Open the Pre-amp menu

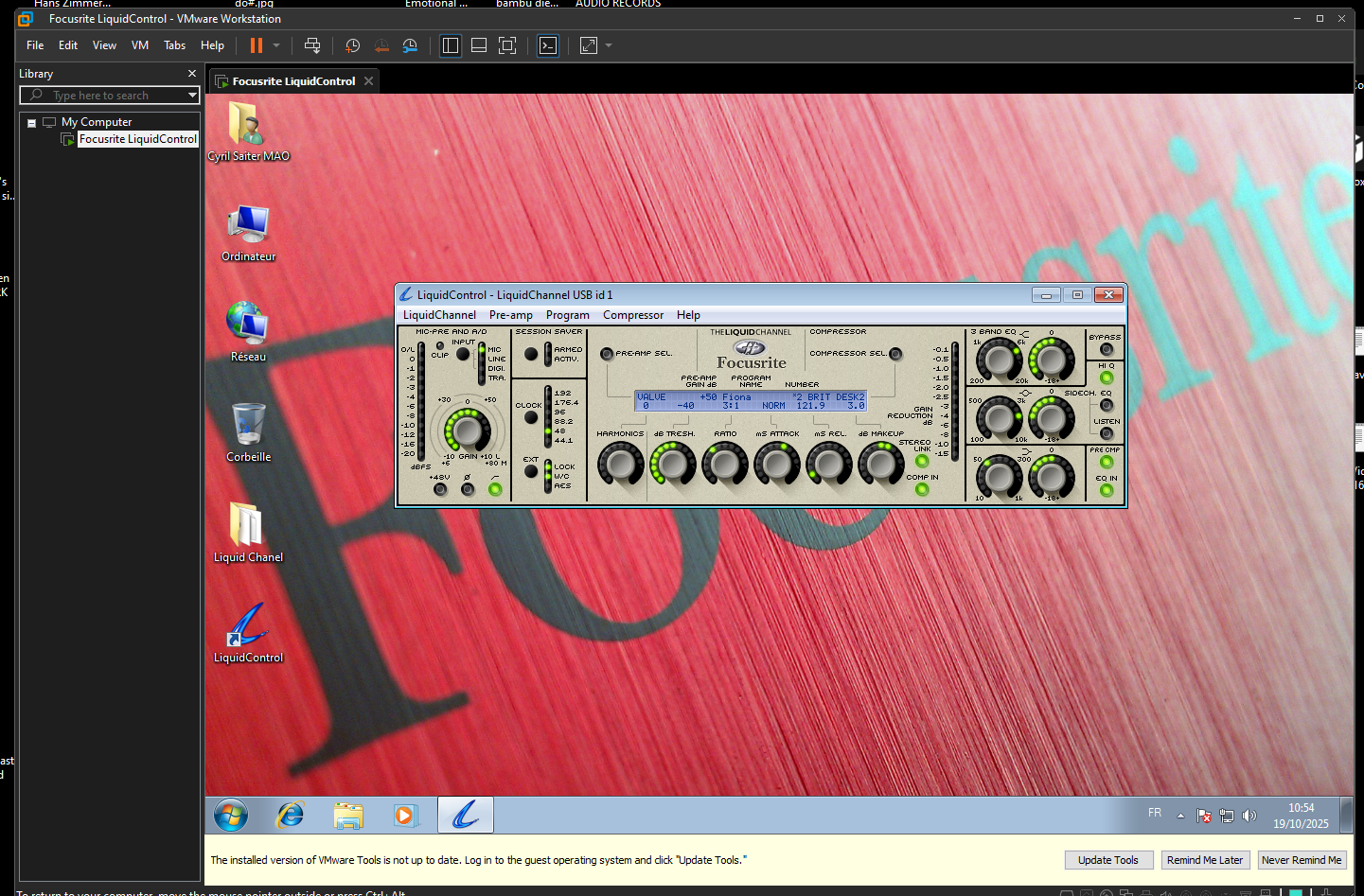(511, 315)
